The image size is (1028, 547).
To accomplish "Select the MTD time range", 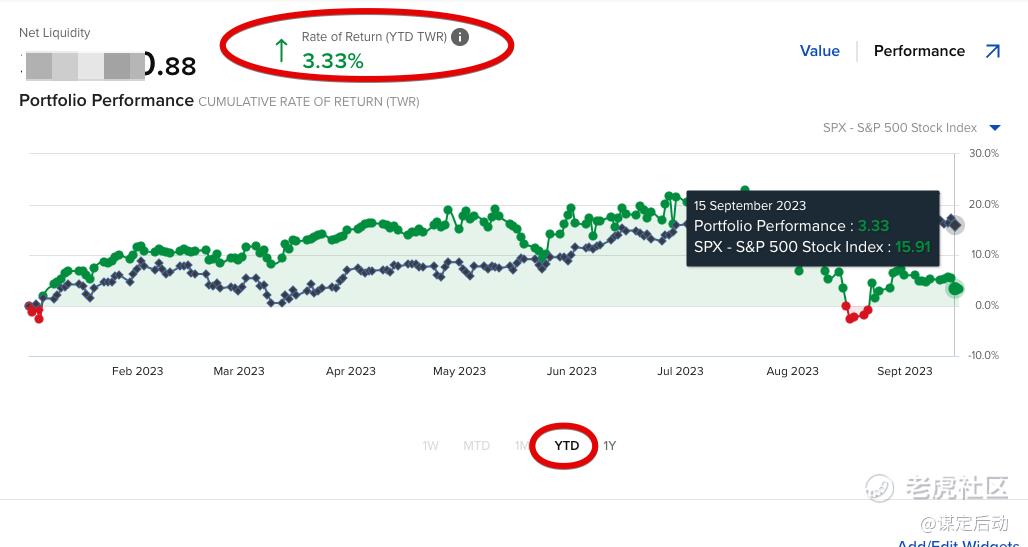I will 476,446.
